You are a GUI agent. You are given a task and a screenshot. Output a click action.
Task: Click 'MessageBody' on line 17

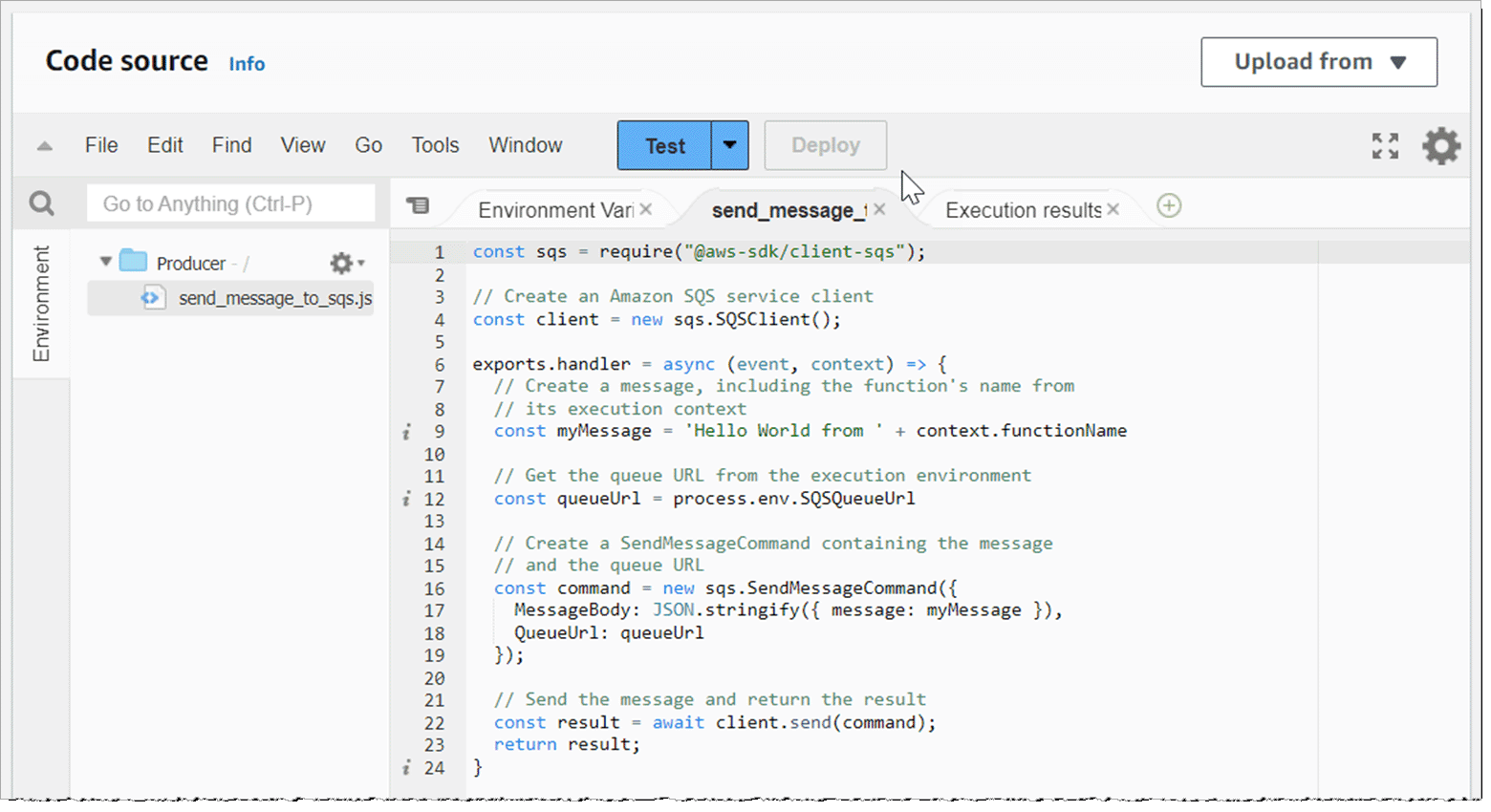tap(573, 609)
